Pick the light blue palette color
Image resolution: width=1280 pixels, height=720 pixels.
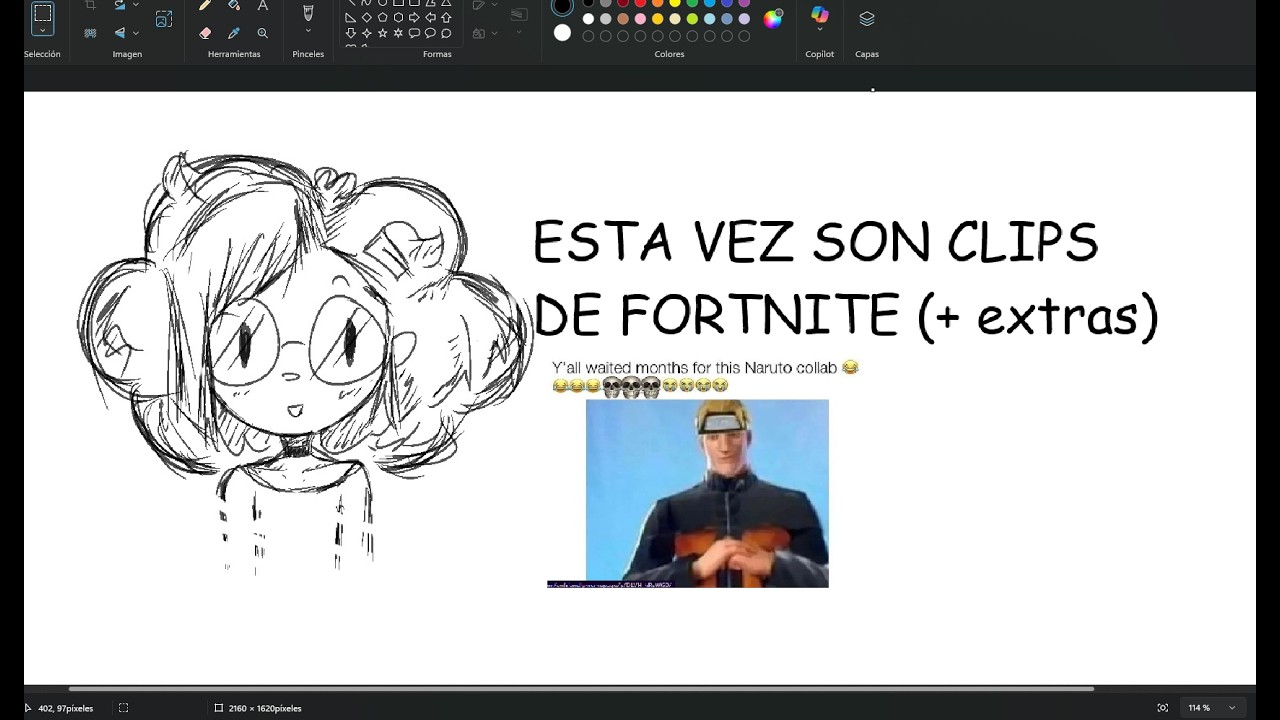coord(710,19)
